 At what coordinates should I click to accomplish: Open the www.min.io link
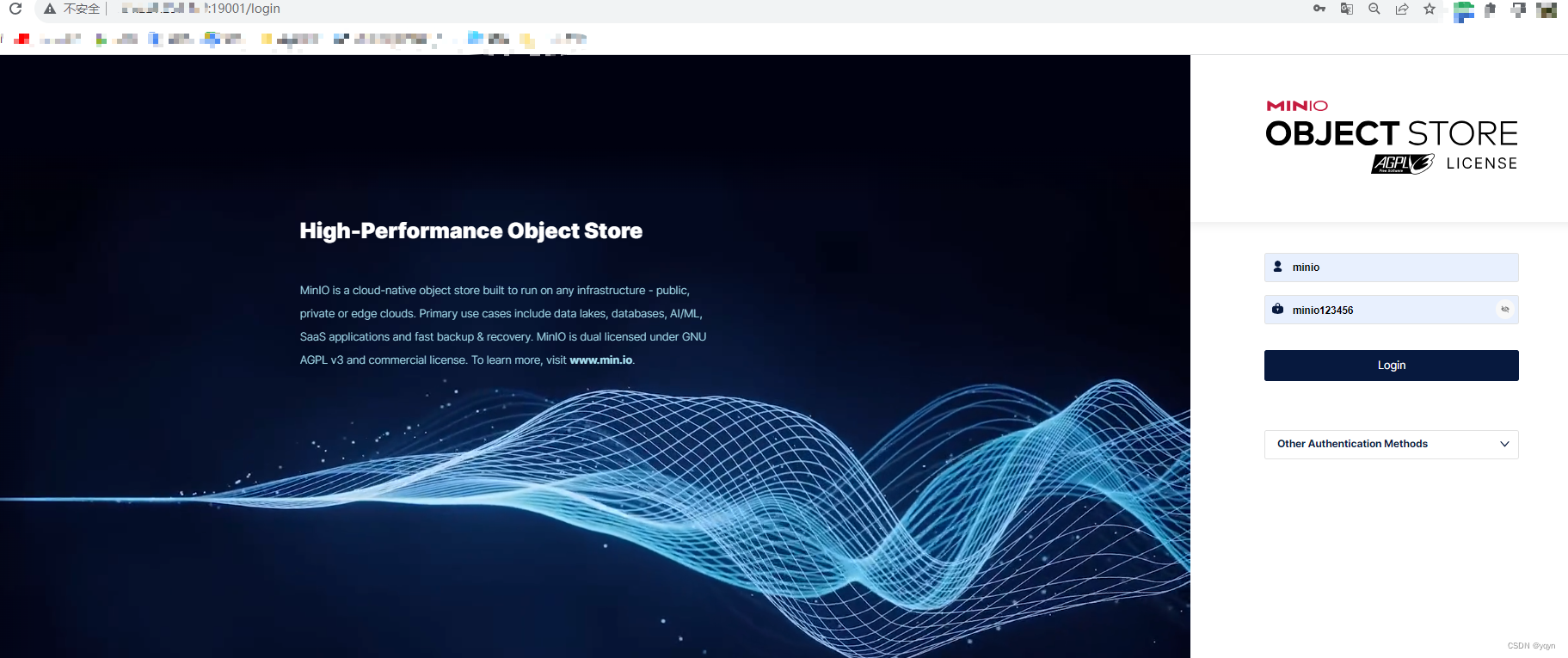(600, 360)
